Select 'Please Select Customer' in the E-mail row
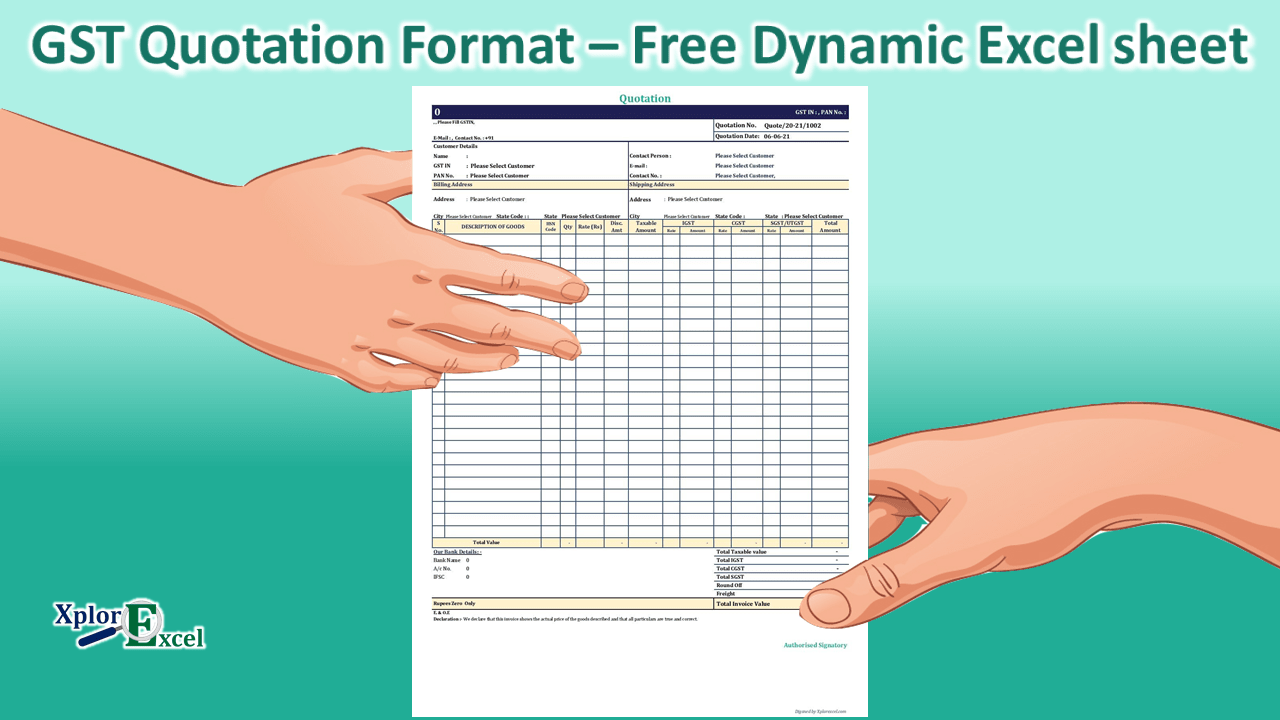This screenshot has height=720, width=1280. pos(744,166)
